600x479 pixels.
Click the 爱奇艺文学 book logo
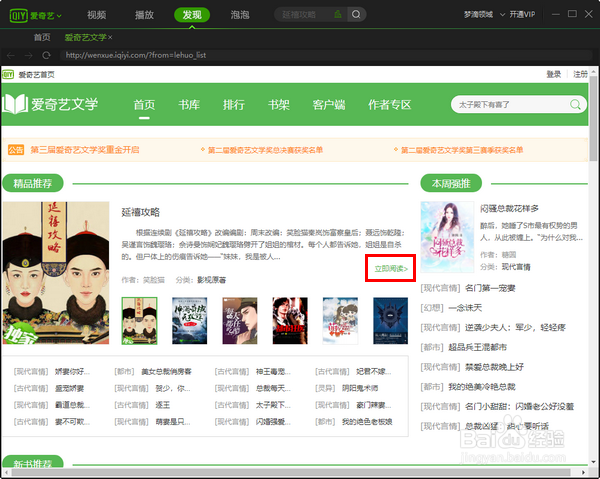[x=50, y=104]
